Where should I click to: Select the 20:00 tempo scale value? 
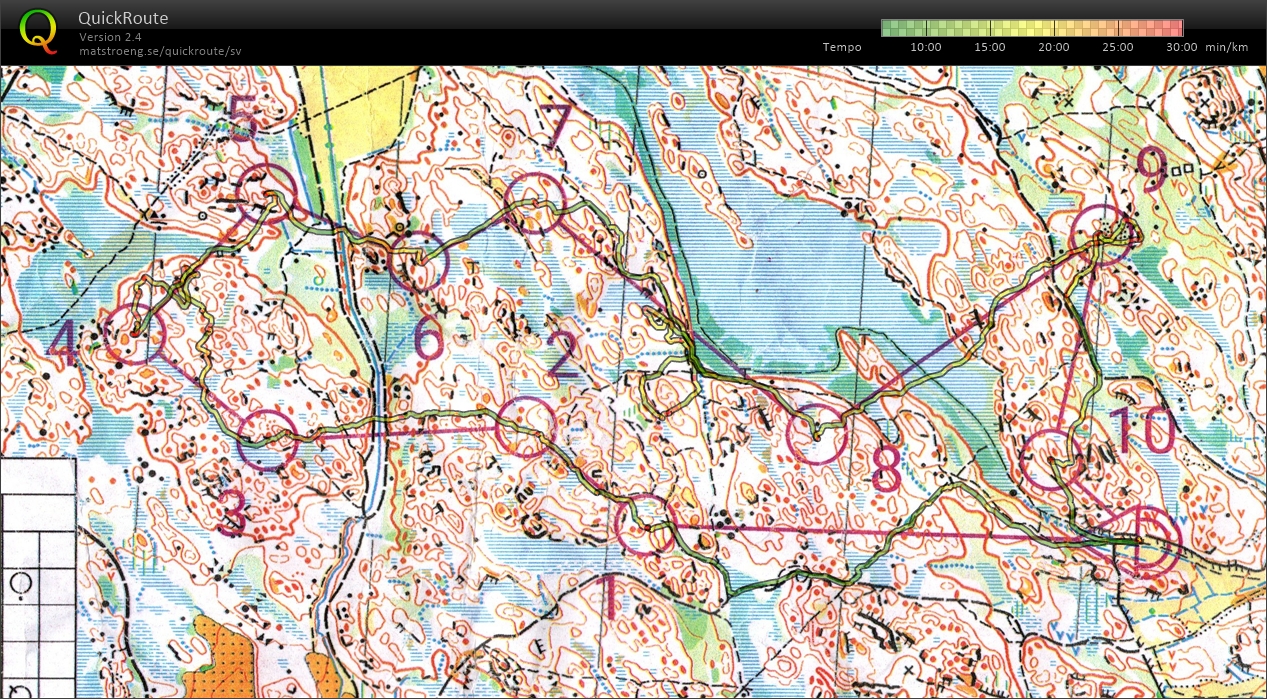pyautogui.click(x=1054, y=47)
